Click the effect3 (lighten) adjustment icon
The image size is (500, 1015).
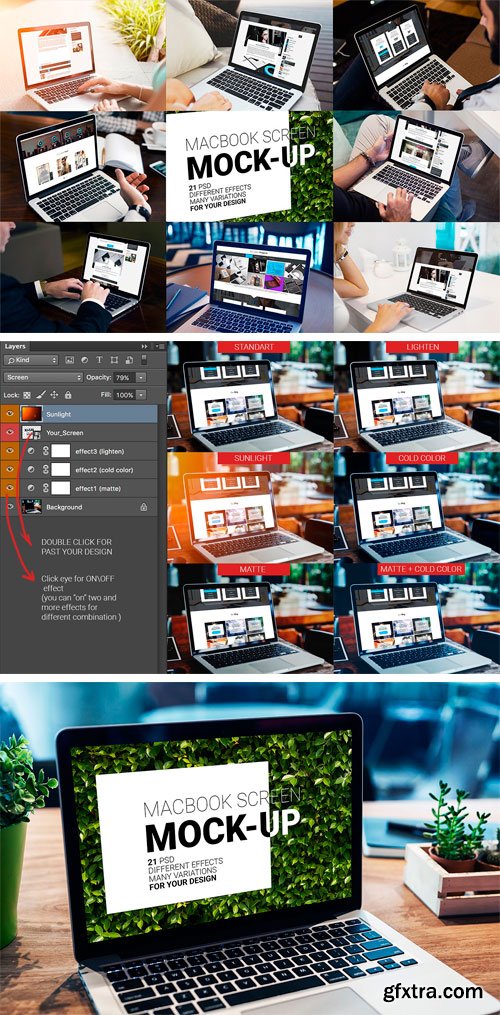click(x=31, y=451)
